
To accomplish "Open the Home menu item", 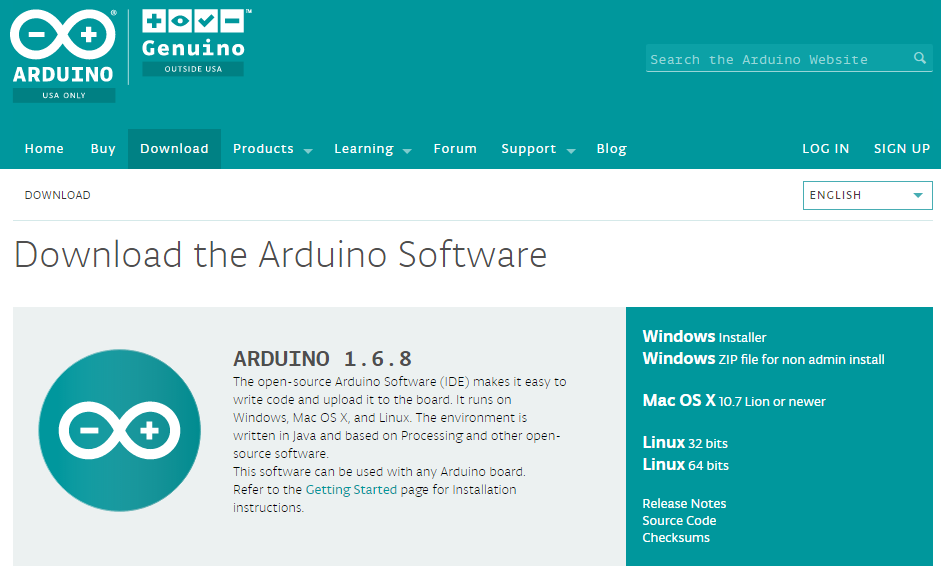I will point(44,148).
